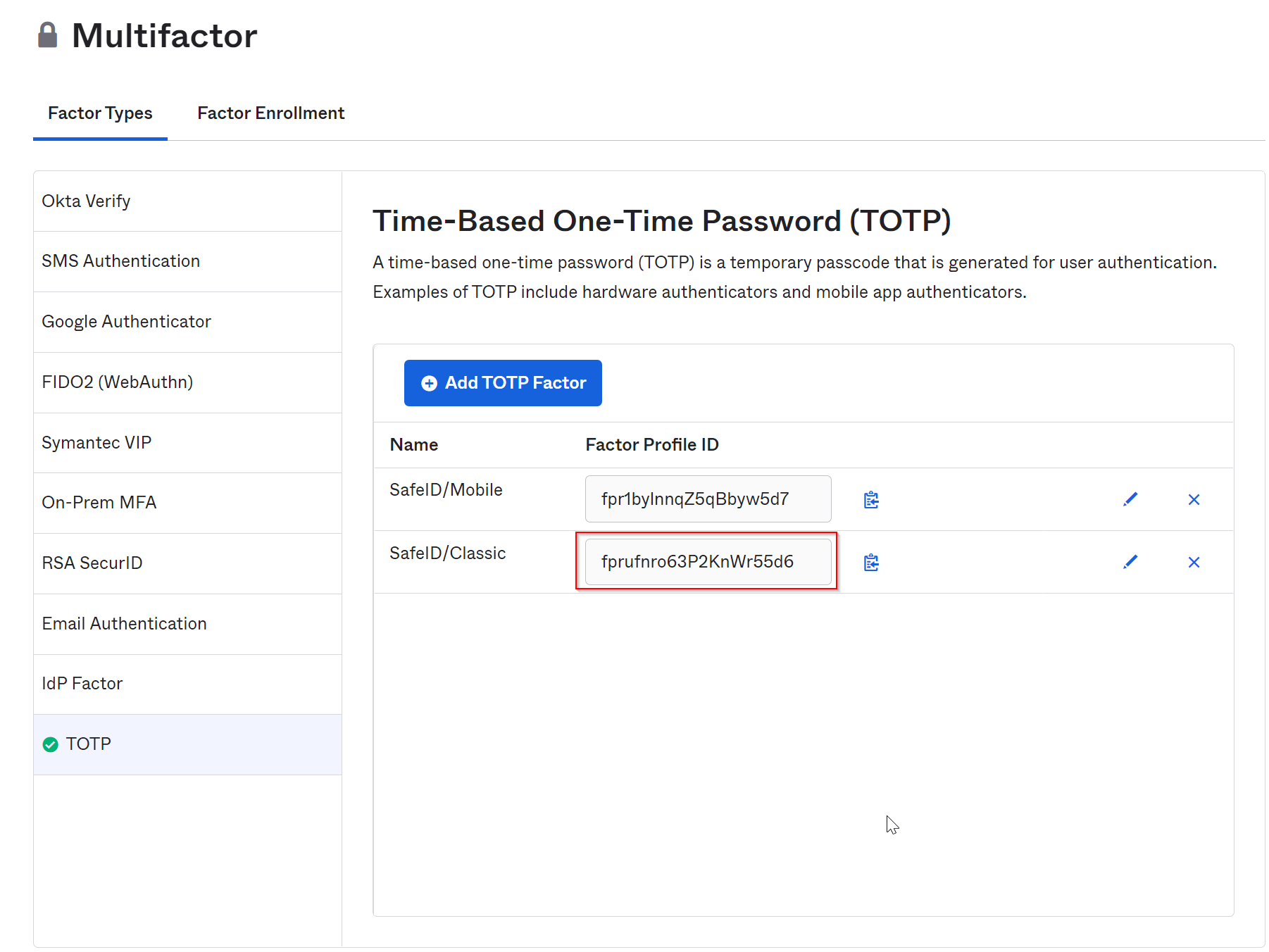Viewport: 1269px width, 952px height.
Task: Delete the SafeID/Classic TOTP factor
Action: pos(1194,563)
